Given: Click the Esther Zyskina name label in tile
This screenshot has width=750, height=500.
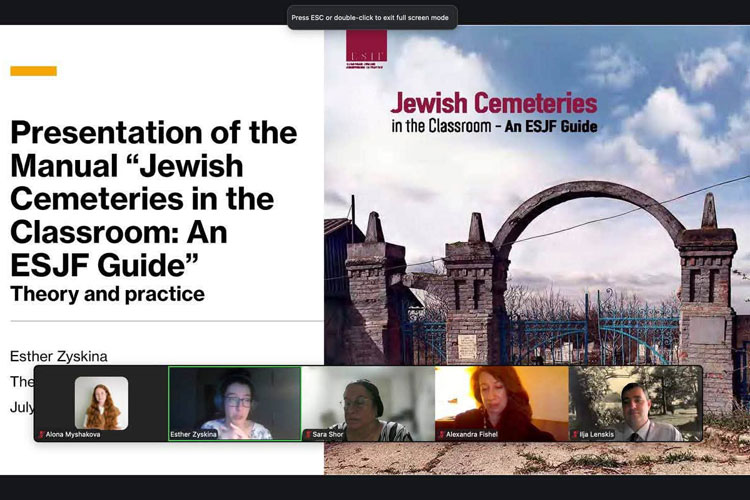Looking at the screenshot, I should (194, 434).
